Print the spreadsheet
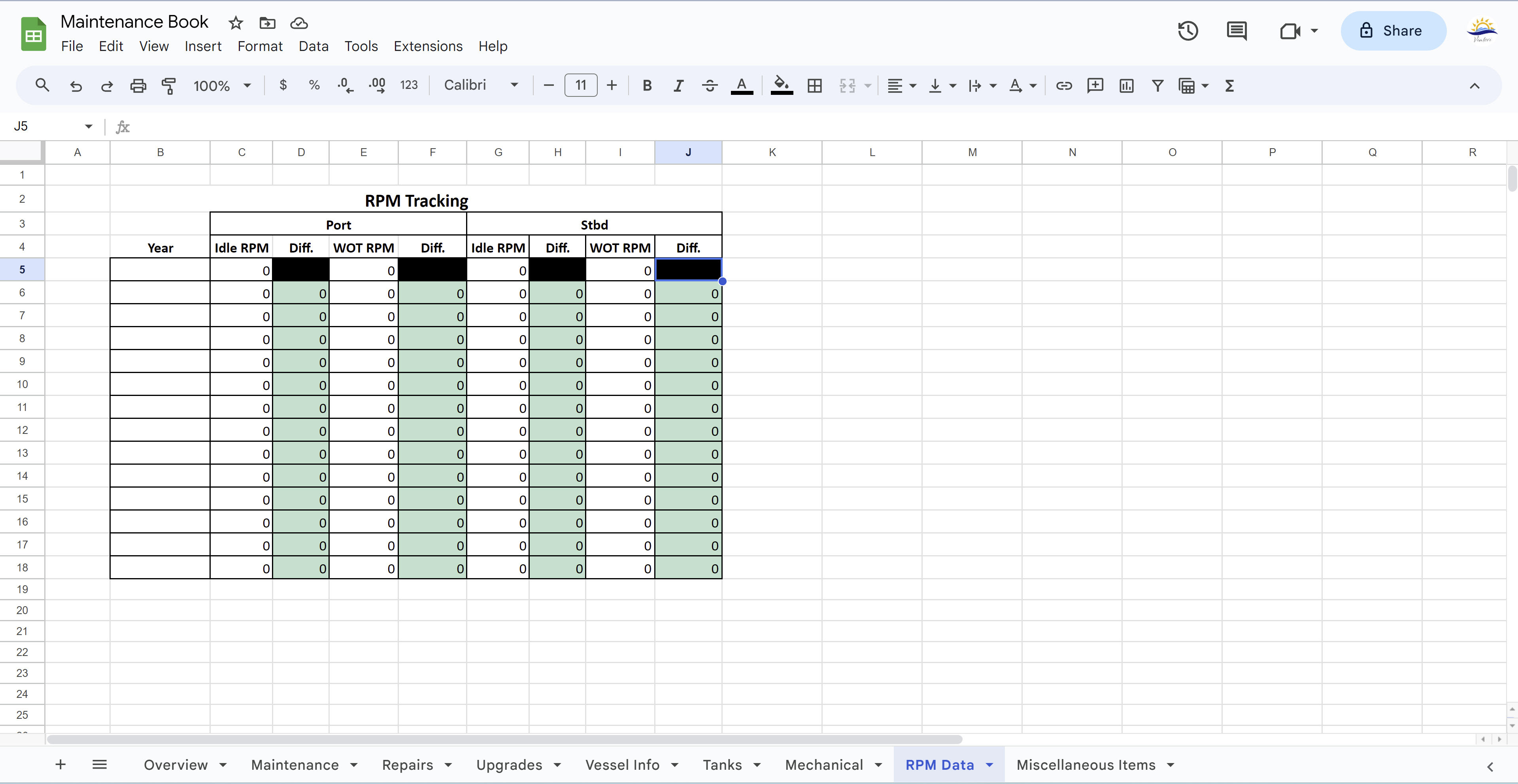Image resolution: width=1518 pixels, height=784 pixels. [x=138, y=85]
